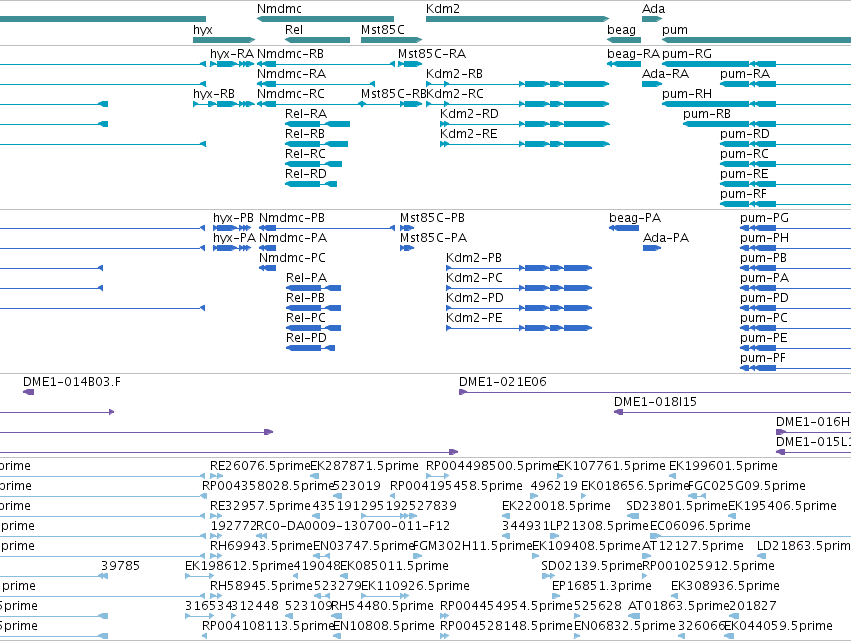Select the beag gene label
851x641 pixels.
(621, 30)
